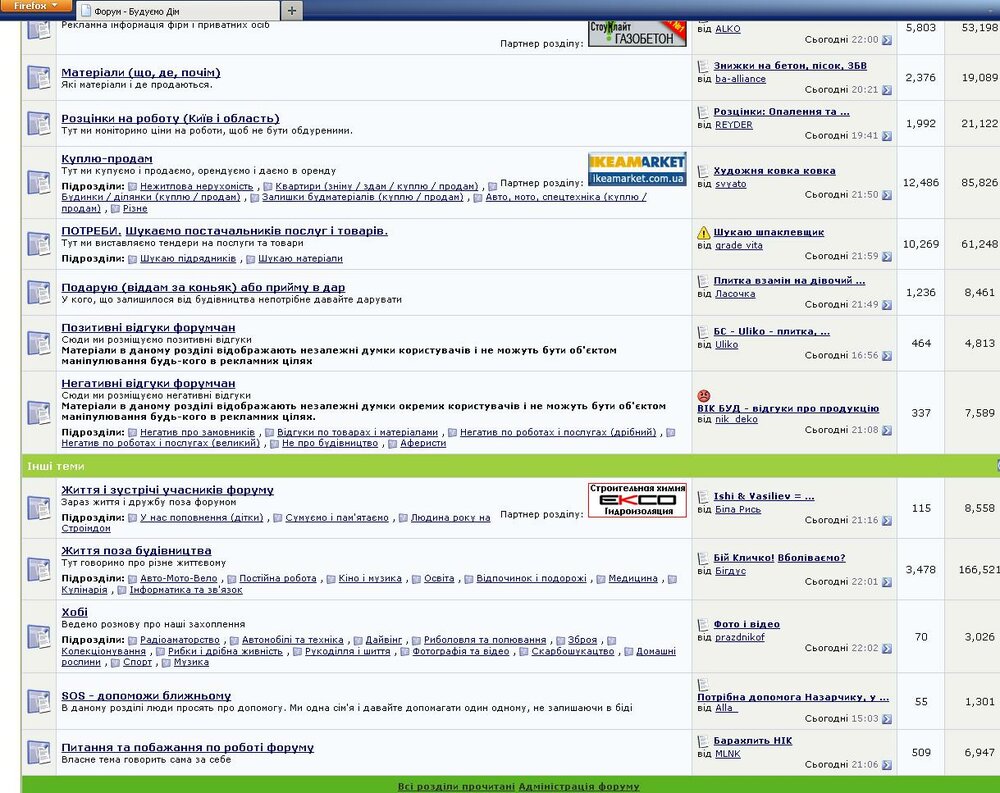
Task: Go to last post at Сьогодні 21:50
Action: pos(886,195)
